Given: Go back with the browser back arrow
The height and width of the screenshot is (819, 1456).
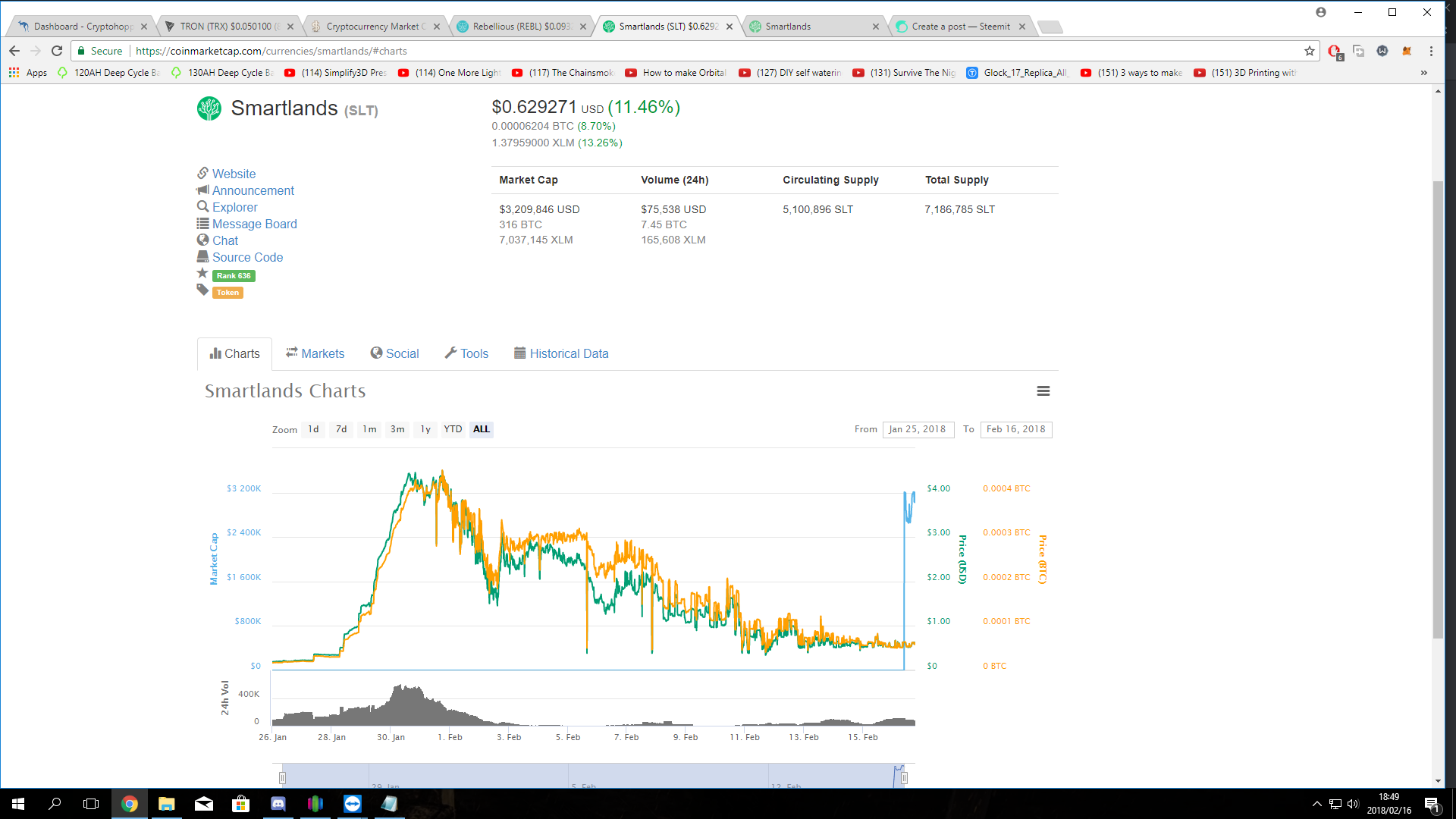Looking at the screenshot, I should (x=14, y=51).
